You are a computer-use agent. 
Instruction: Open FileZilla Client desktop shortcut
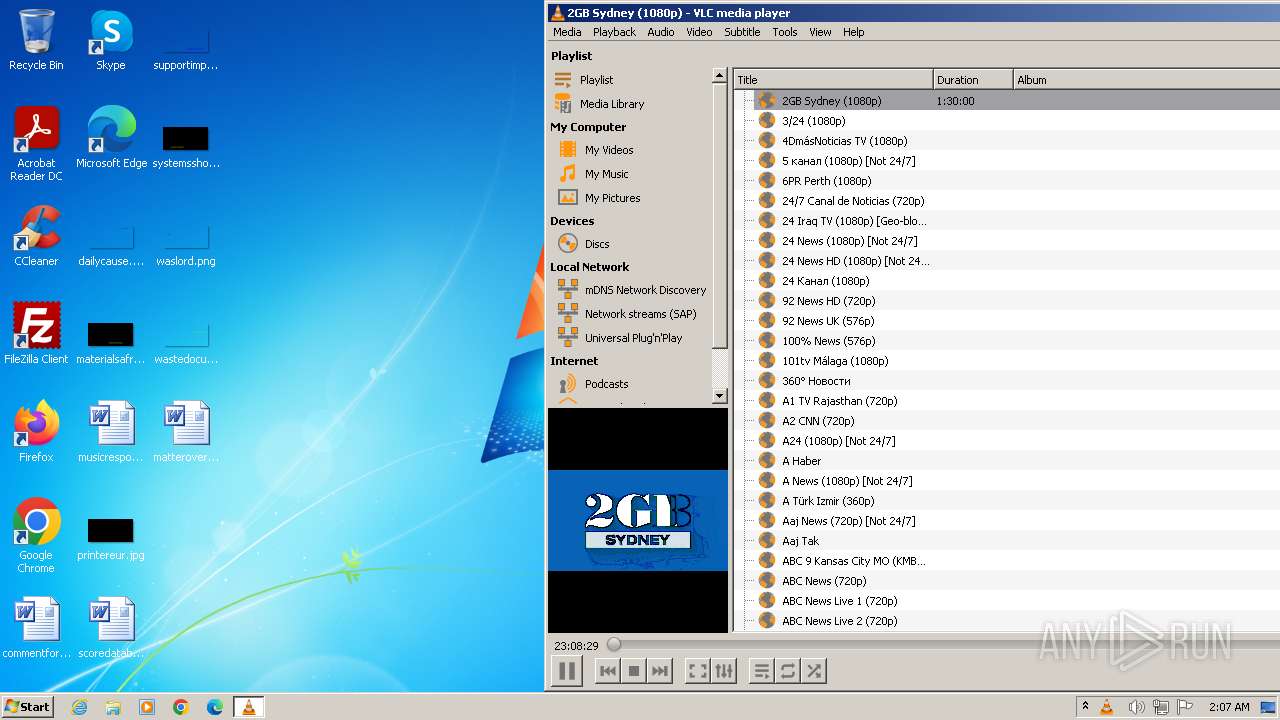click(x=36, y=333)
